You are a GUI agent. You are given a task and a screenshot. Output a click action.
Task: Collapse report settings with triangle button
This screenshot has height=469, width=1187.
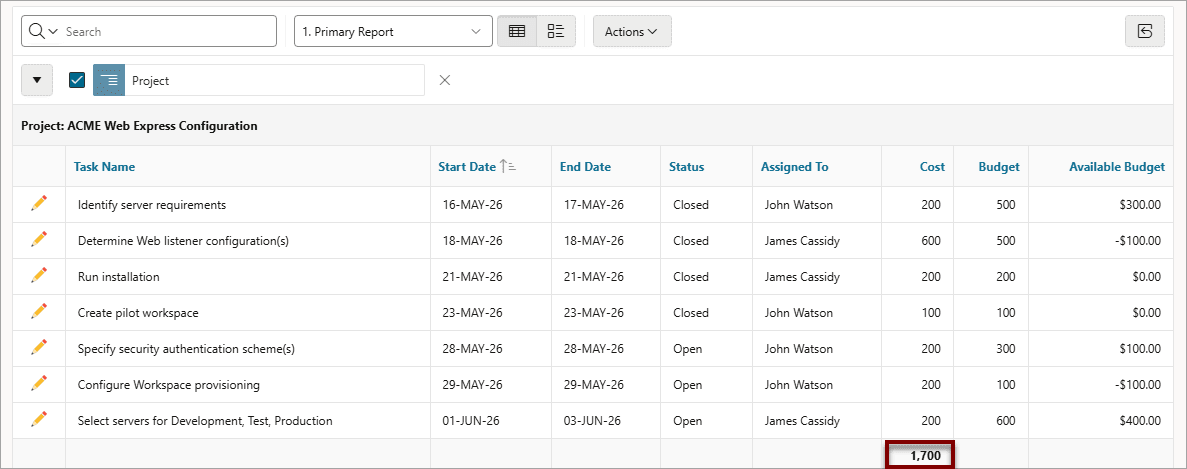tap(37, 80)
